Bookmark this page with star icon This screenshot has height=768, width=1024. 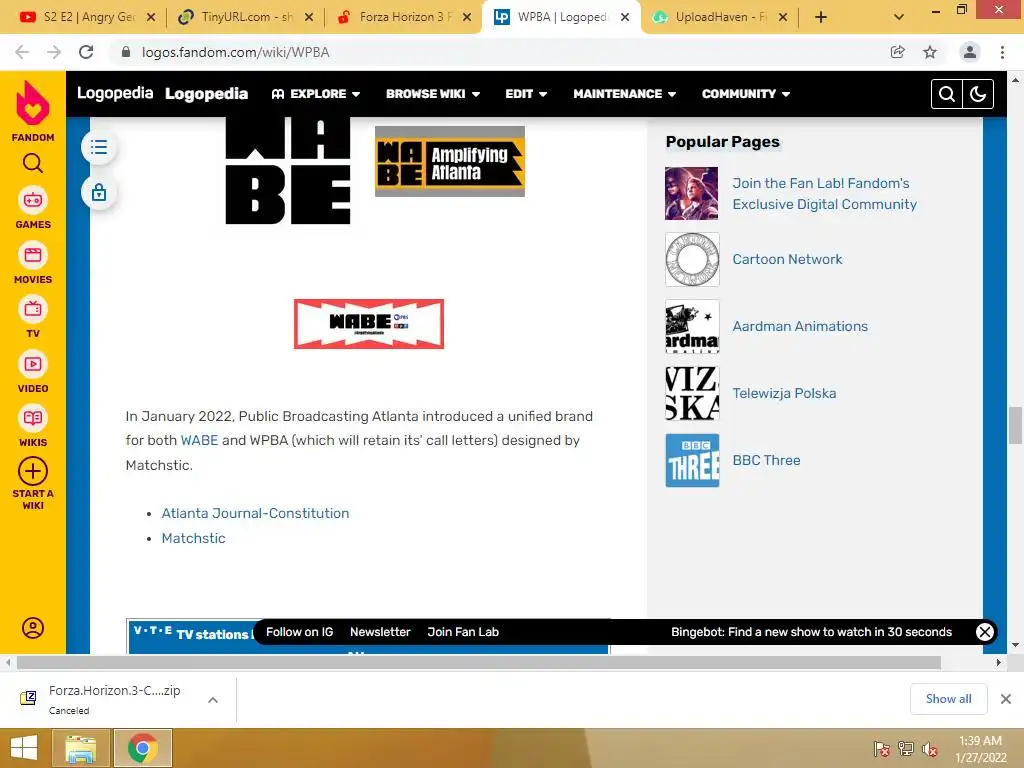coord(930,52)
